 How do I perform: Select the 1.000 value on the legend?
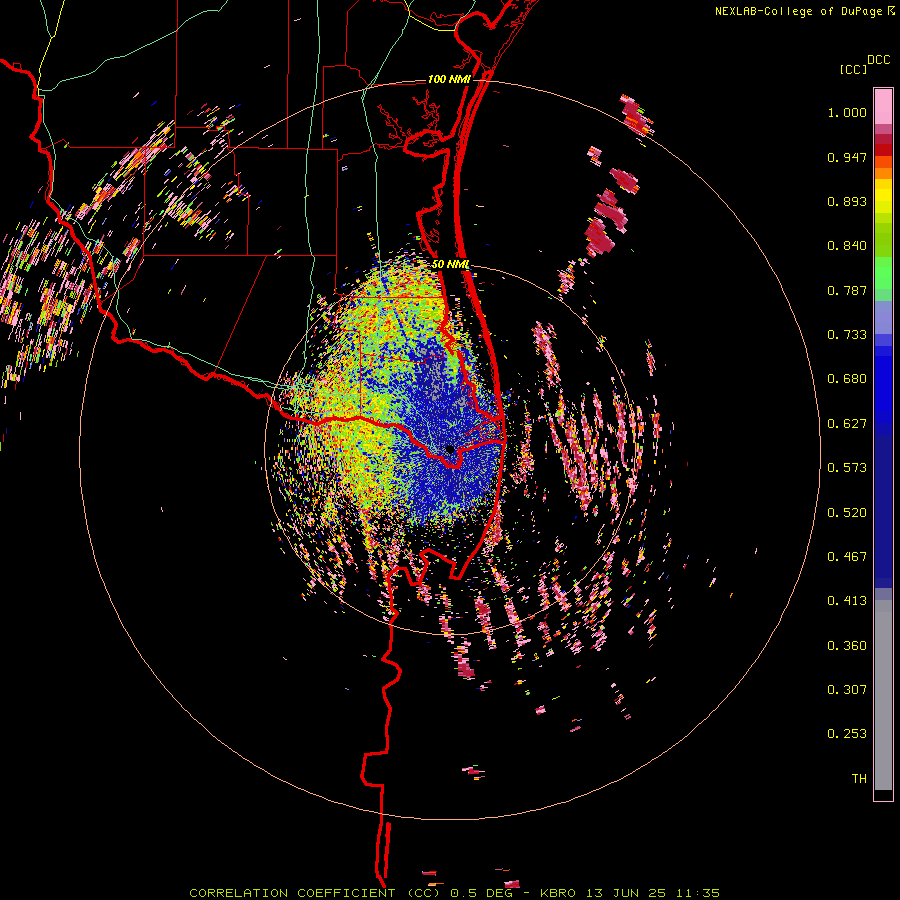click(x=847, y=112)
